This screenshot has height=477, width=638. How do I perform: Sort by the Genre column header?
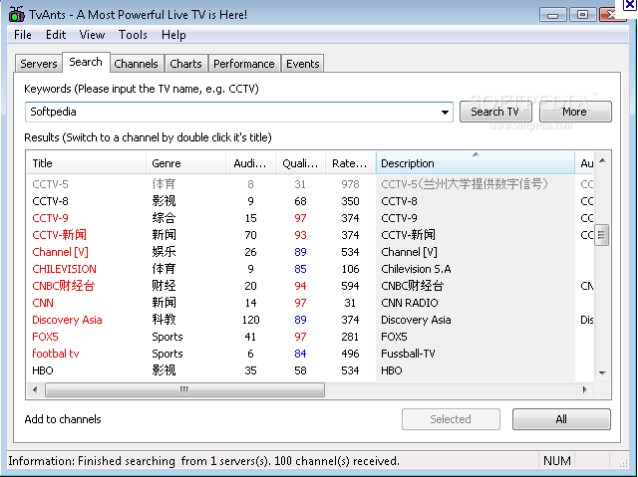tap(166, 163)
